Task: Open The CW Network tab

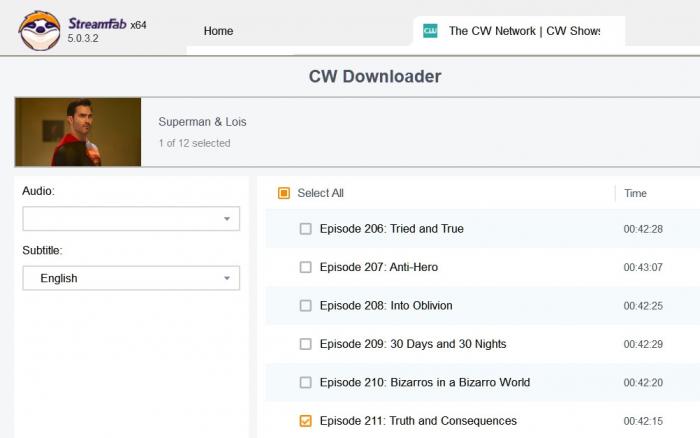Action: point(519,31)
